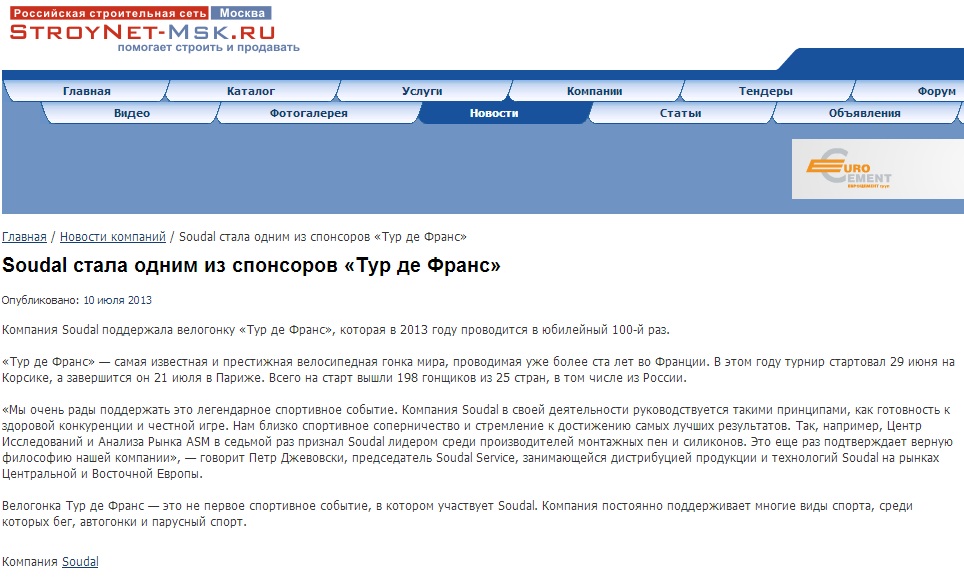
Task: Switch to the Компании tab
Action: [595, 91]
